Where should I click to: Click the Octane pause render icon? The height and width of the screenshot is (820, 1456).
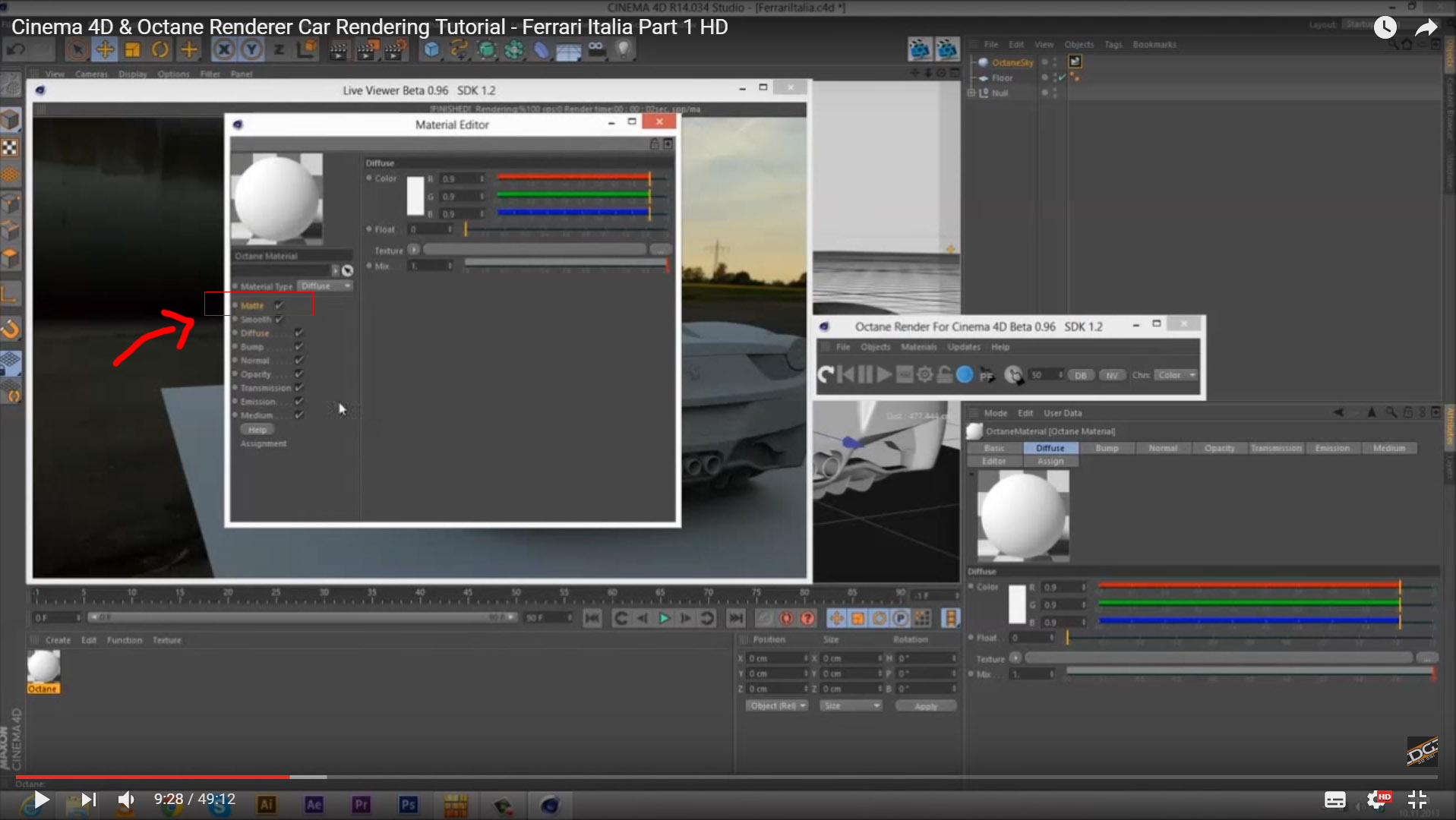click(864, 374)
